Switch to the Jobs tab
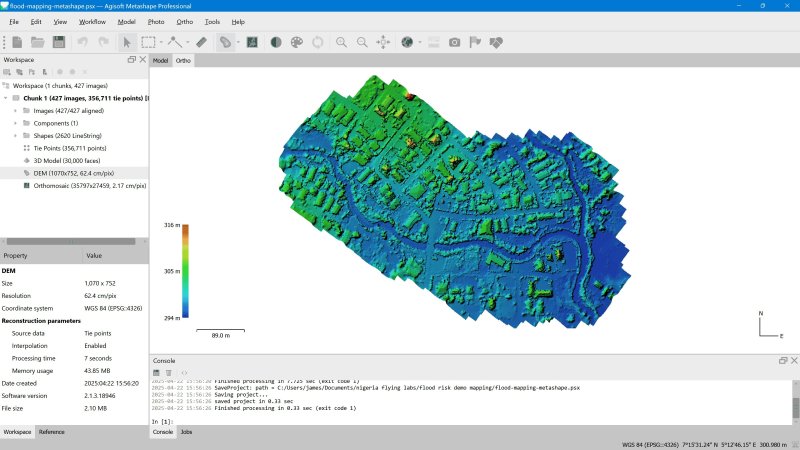 point(186,432)
